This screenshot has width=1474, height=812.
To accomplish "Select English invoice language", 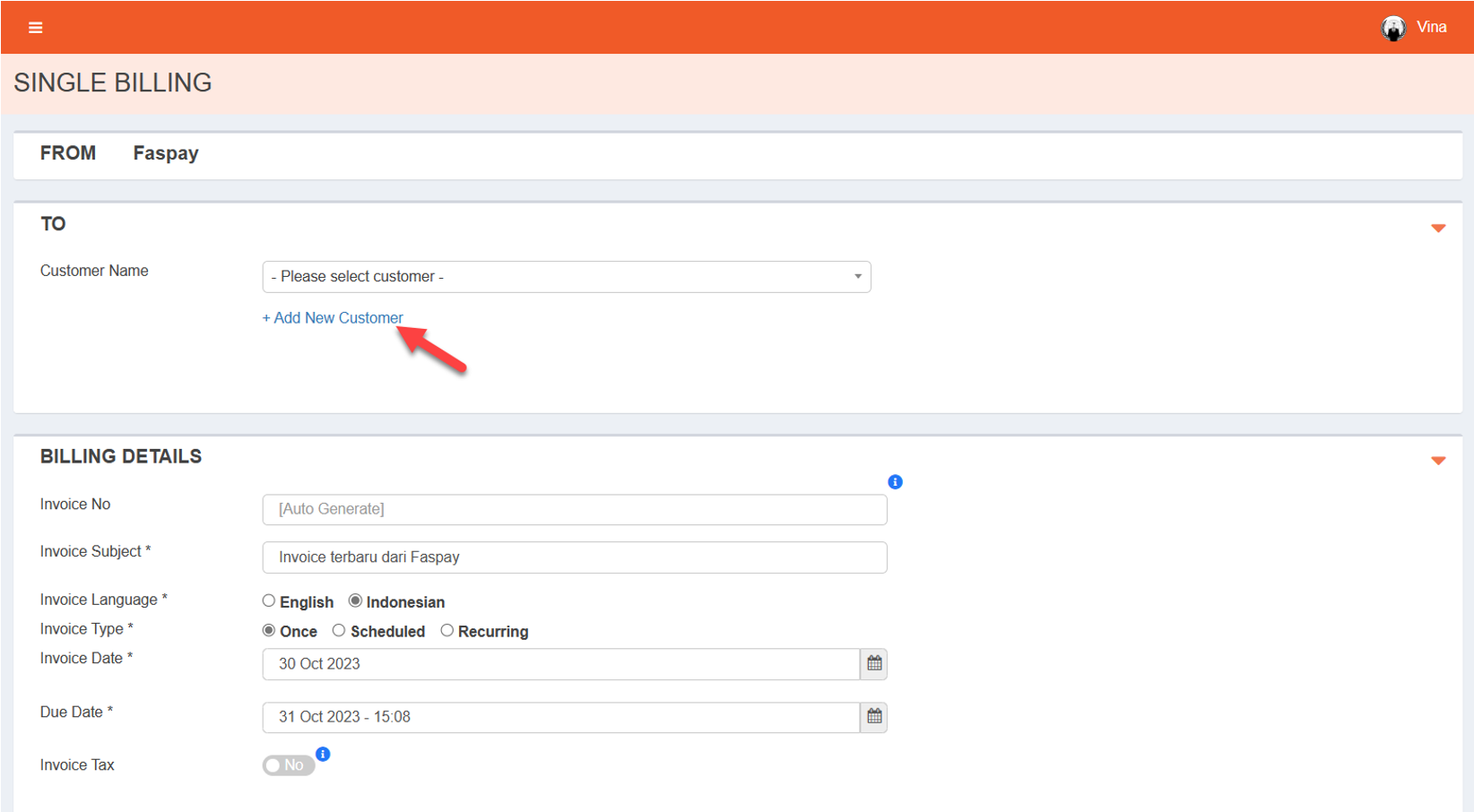I will [269, 601].
